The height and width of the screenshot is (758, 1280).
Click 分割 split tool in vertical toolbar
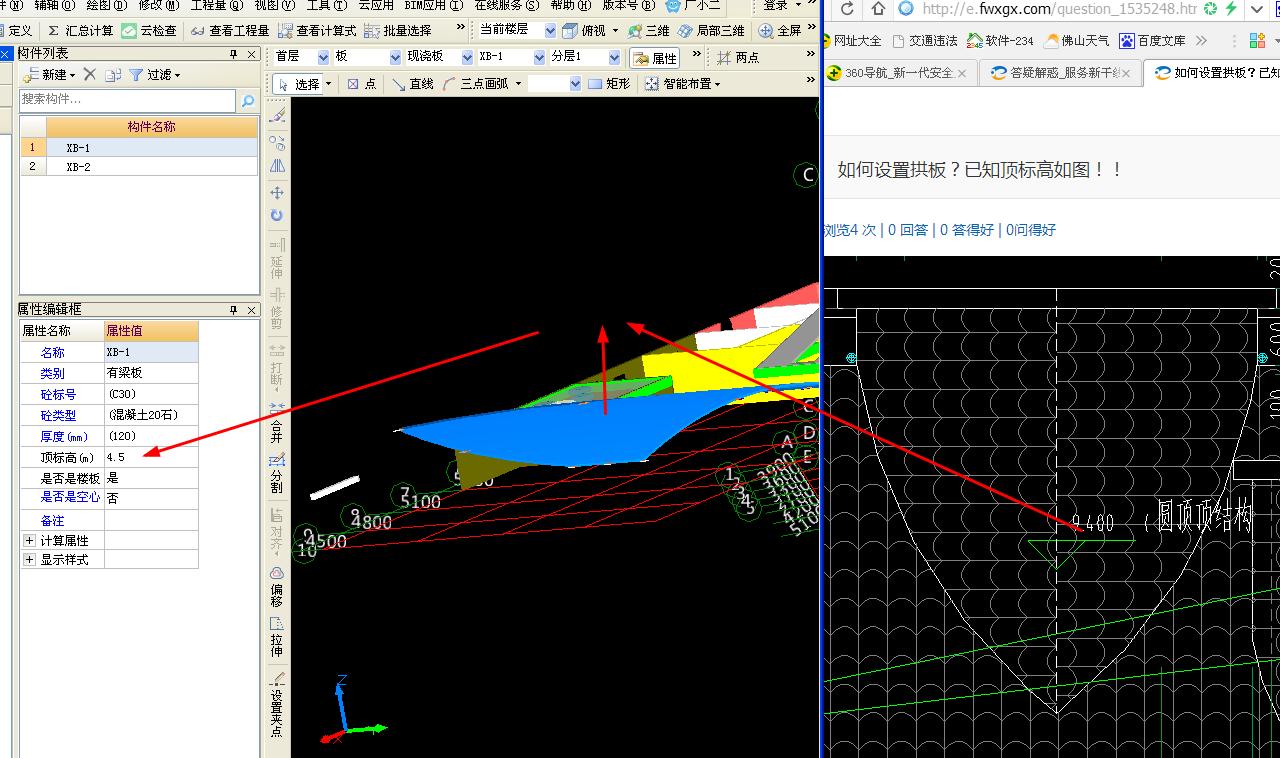(x=277, y=474)
